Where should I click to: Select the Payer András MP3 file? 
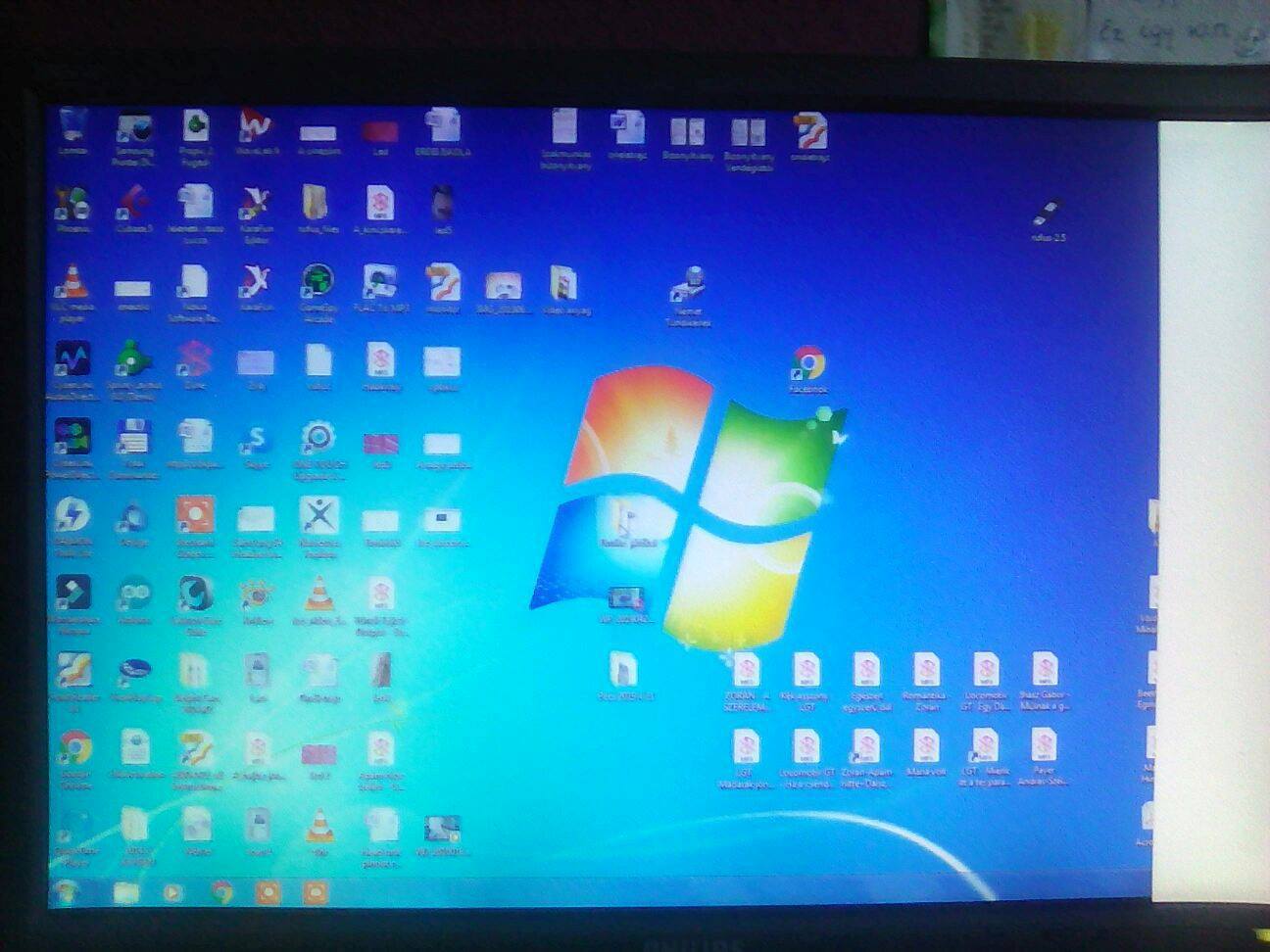[x=1045, y=757]
